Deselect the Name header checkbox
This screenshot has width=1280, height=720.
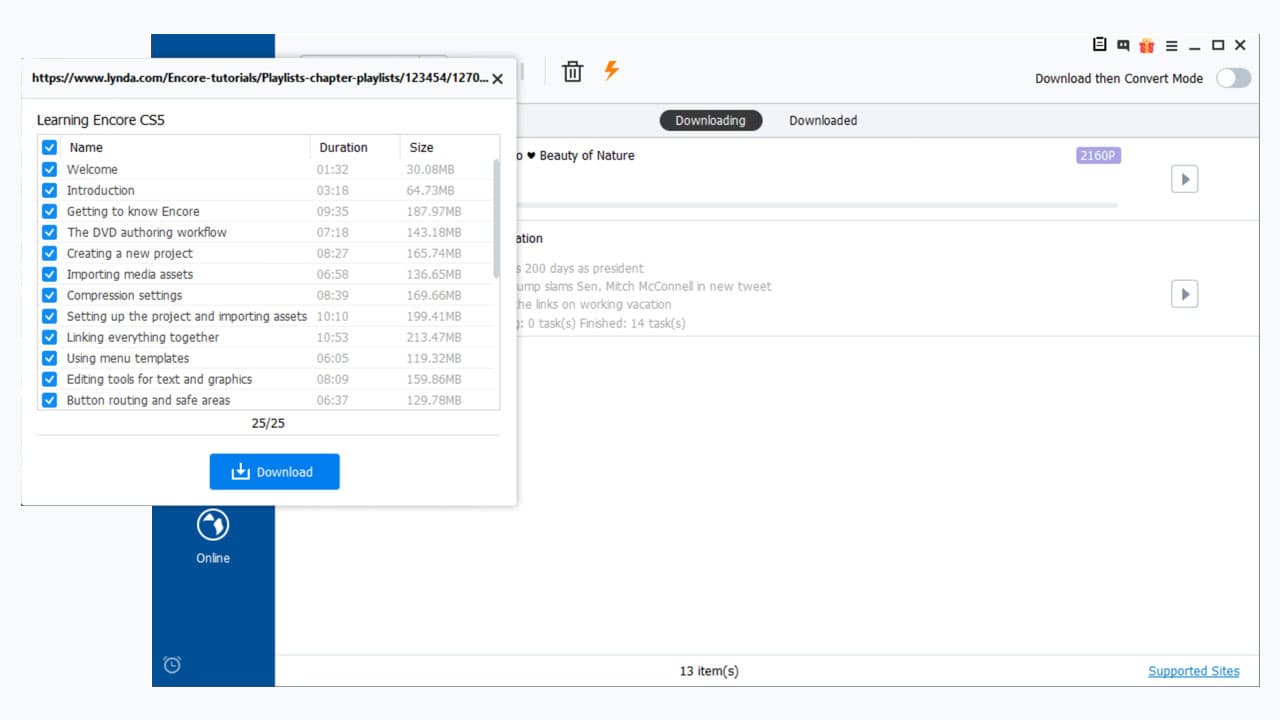[x=49, y=147]
